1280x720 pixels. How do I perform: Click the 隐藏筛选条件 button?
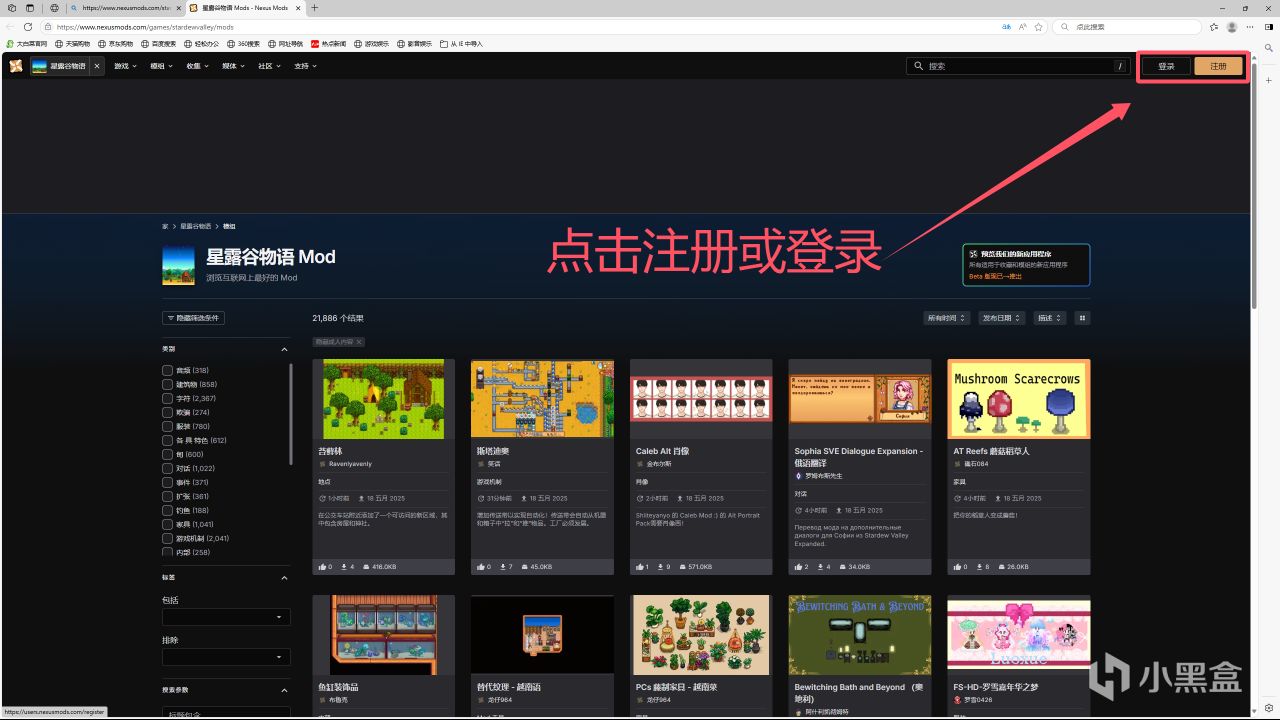point(194,318)
